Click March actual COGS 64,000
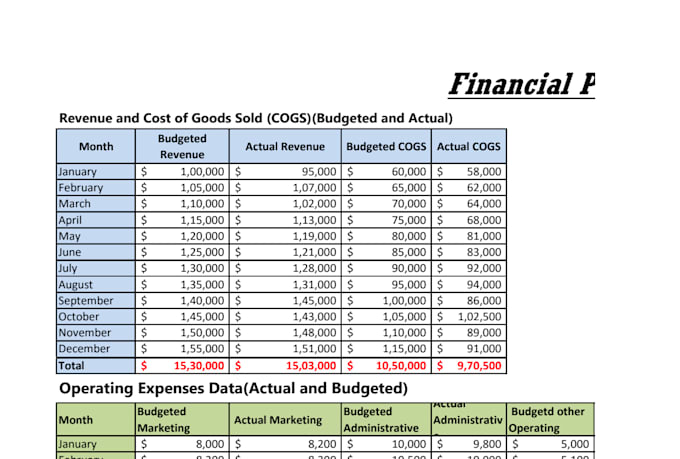 [469, 203]
